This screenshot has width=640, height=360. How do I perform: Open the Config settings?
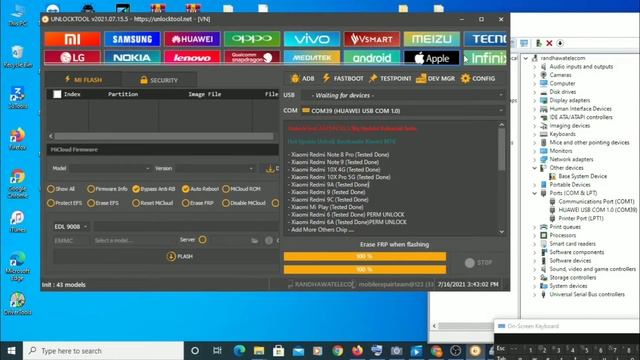[x=478, y=78]
